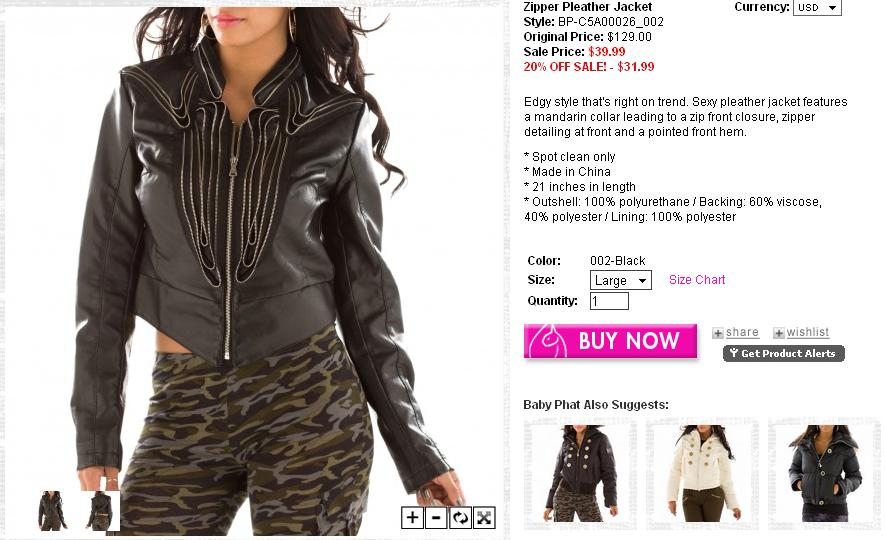The width and height of the screenshot is (885, 540).
Task: Open the suggested white puffer jacket
Action: click(x=703, y=474)
